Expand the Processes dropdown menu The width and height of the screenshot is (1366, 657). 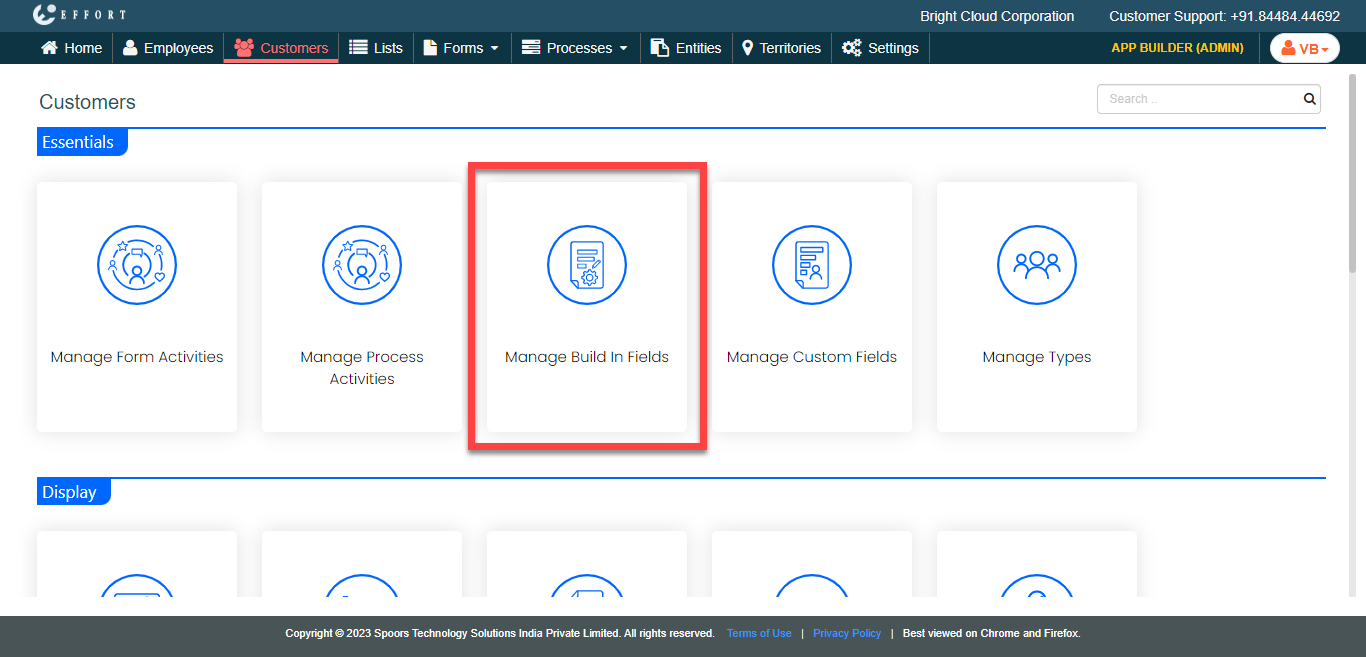tap(575, 48)
